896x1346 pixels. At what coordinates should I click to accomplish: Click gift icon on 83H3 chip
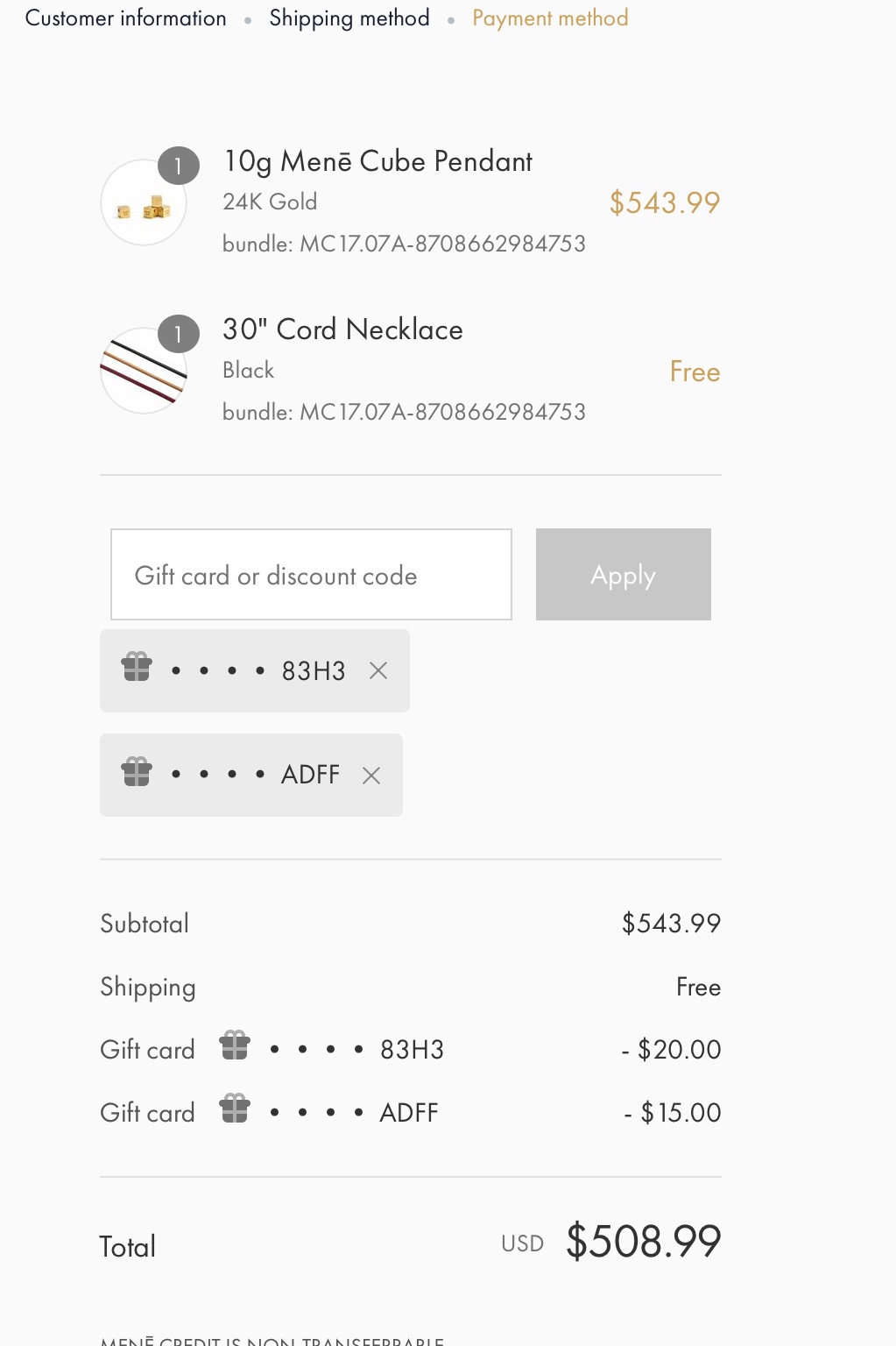click(x=137, y=668)
